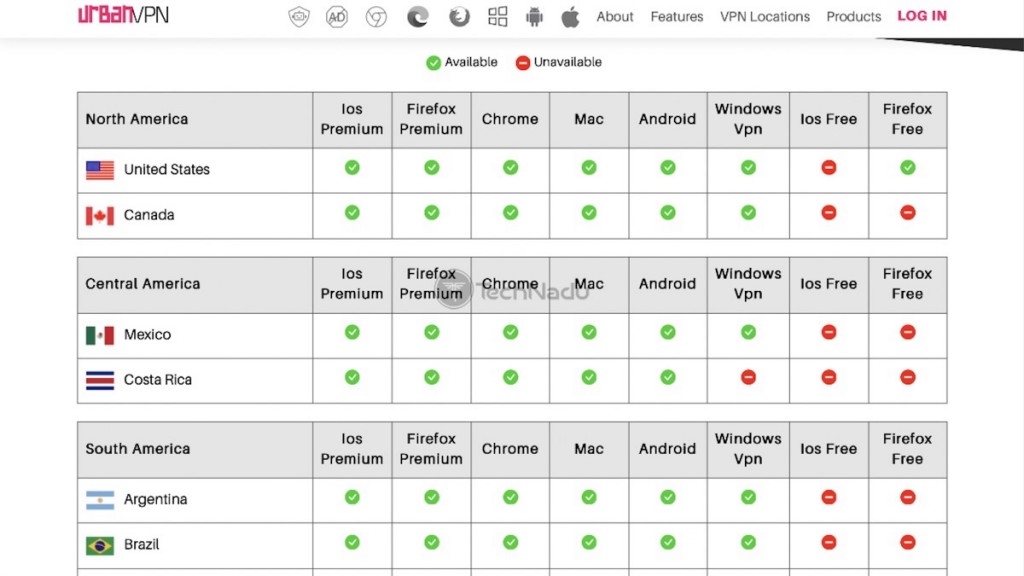Click "Windows Vpn" header in North America table

748,120
